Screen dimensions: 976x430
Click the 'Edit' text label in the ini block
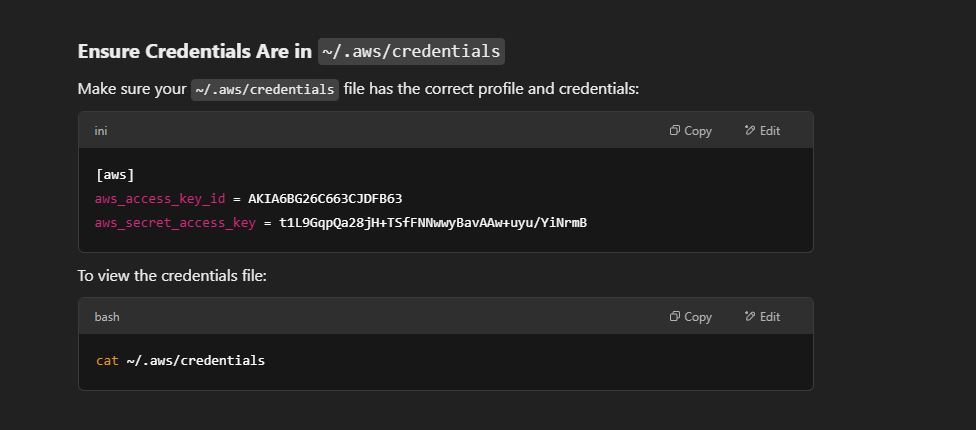click(770, 131)
